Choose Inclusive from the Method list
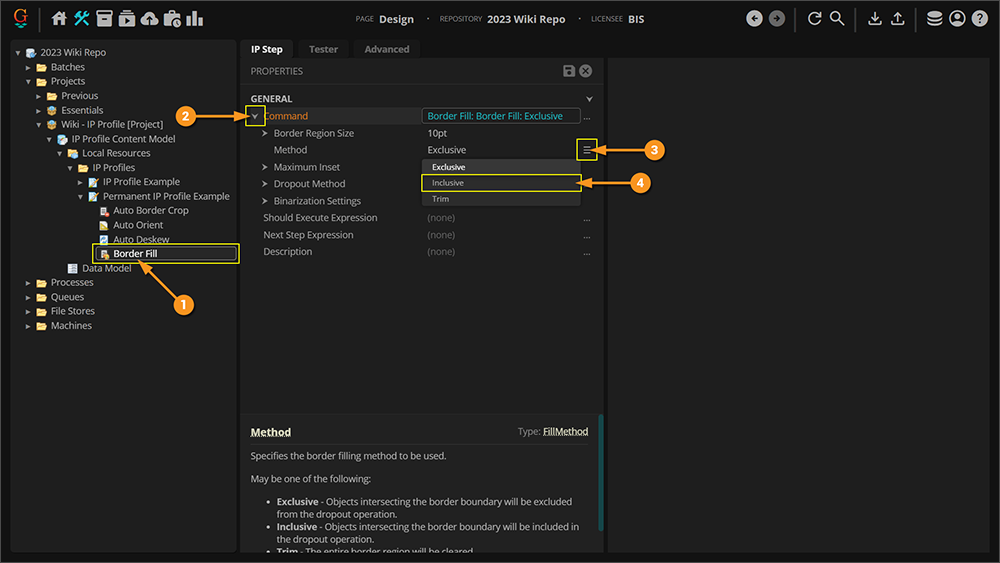Viewport: 1000px width, 563px height. click(500, 183)
